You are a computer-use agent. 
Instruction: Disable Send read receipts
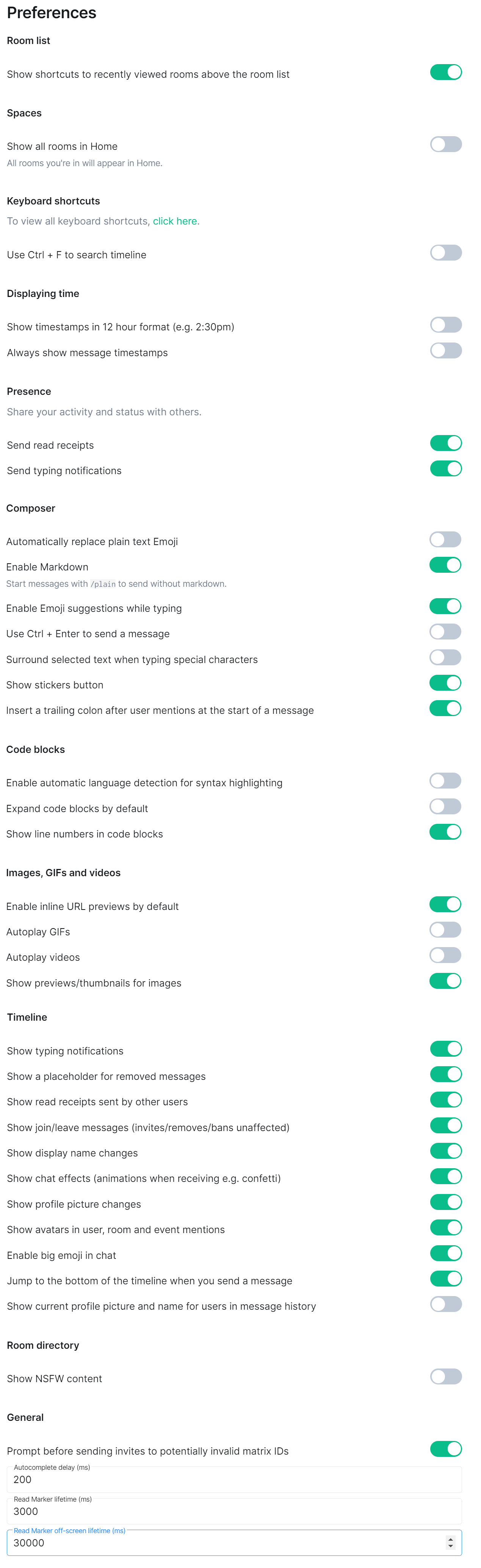[446, 443]
